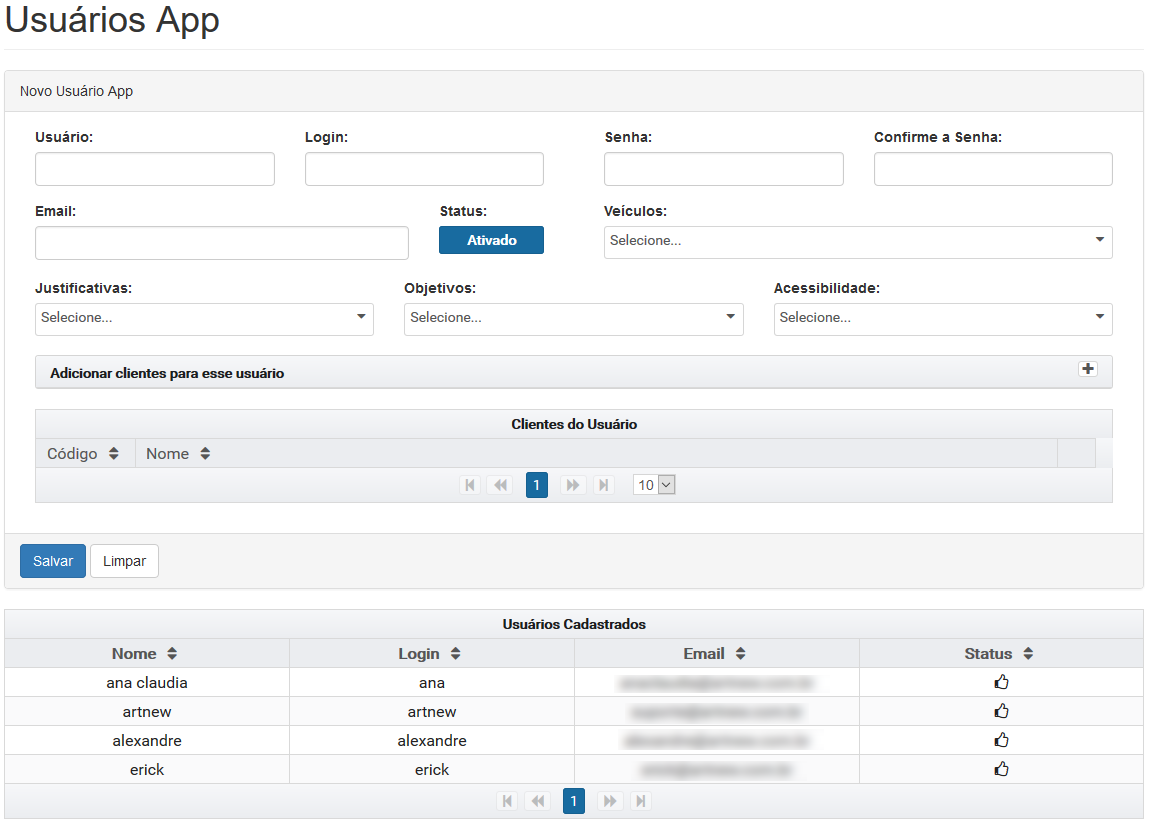Go to previous page in Clientes do Usuário
Screen dimensions: 1151x827
(501, 485)
